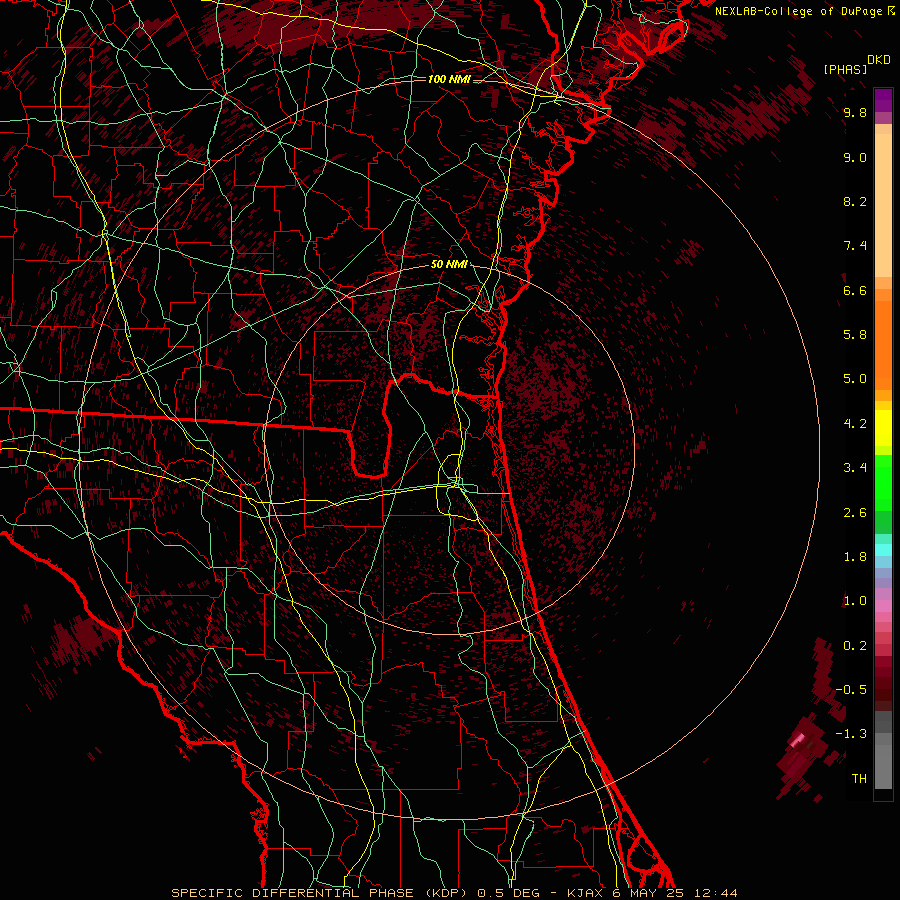Click the 1.0 scale value
This screenshot has width=900, height=900.
855,601
